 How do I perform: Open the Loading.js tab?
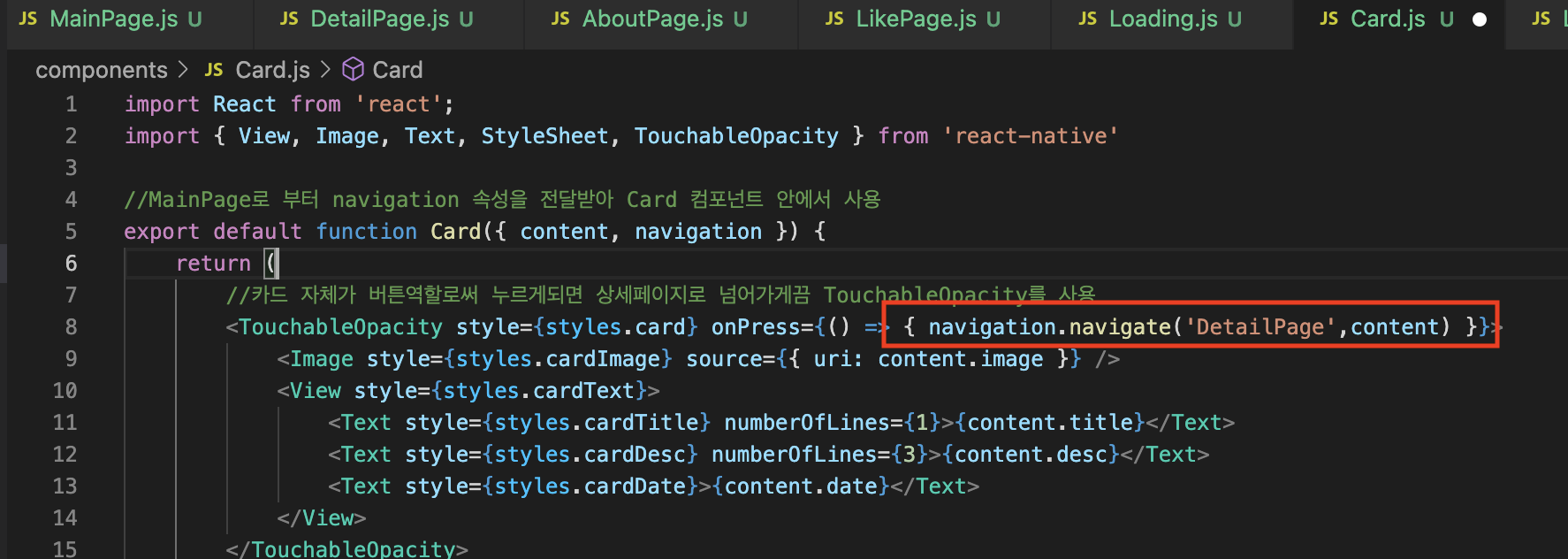point(1161,19)
